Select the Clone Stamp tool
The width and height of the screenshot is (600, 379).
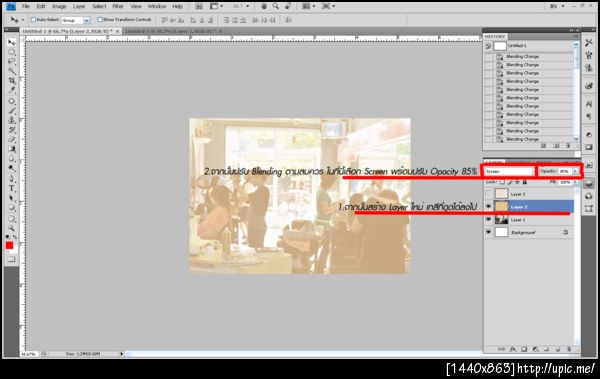coord(11,121)
